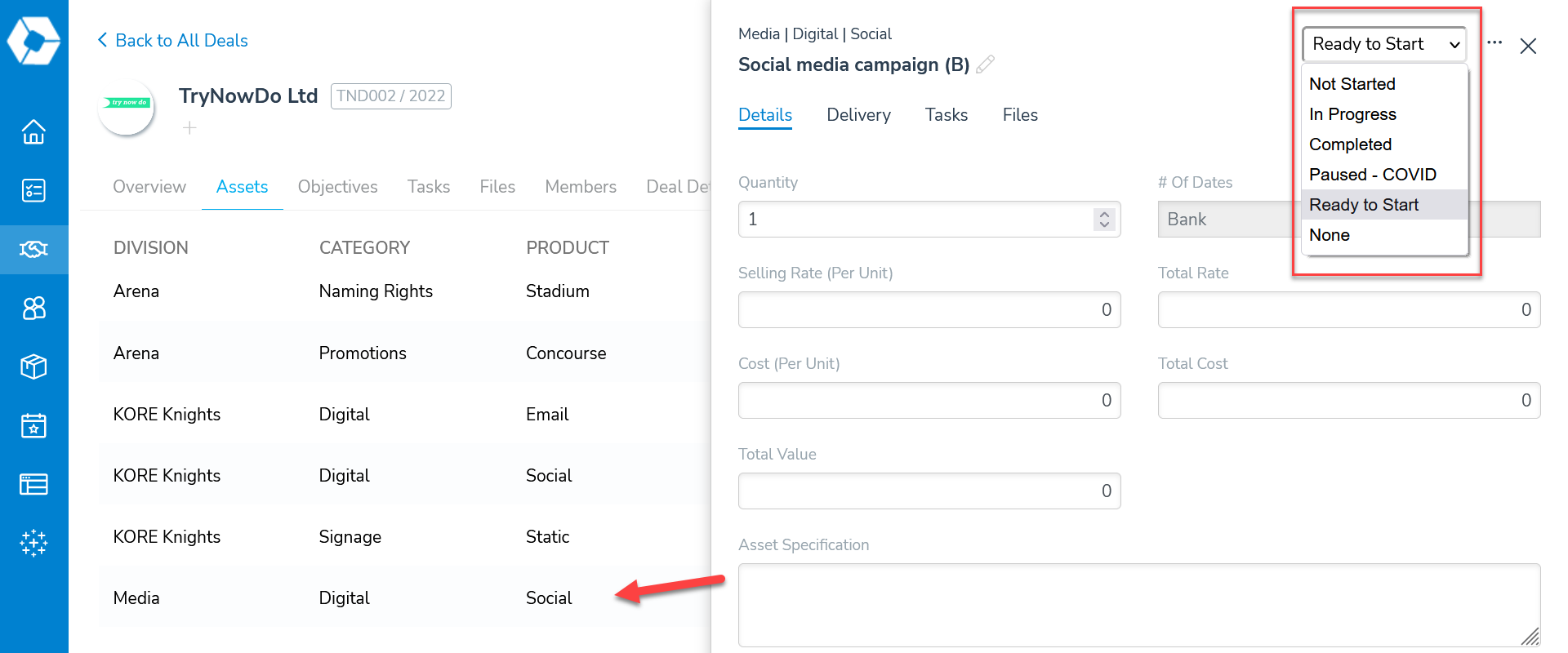Click the TND002 / 2022 deal number badge

point(391,96)
